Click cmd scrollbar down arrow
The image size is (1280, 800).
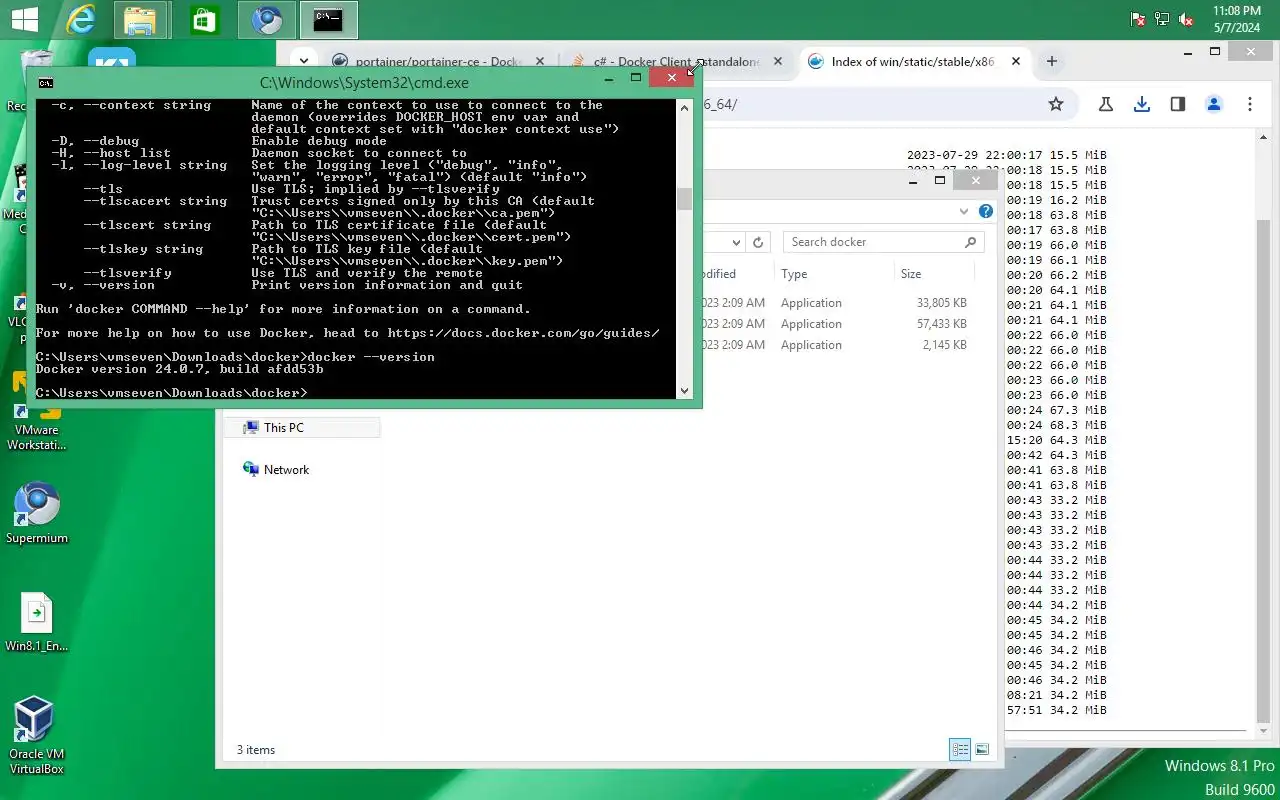685,391
